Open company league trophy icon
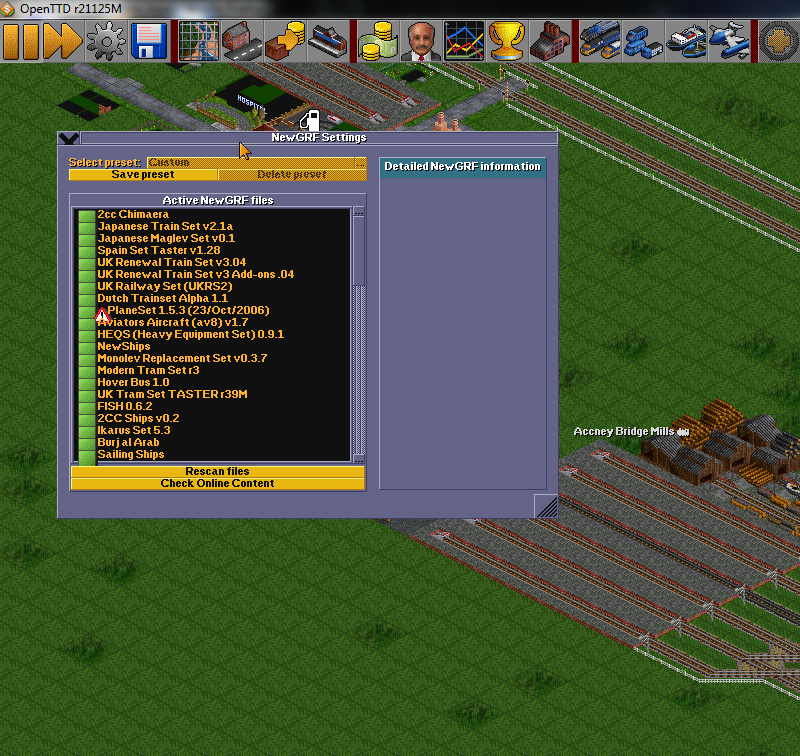The width and height of the screenshot is (800, 756). [507, 41]
